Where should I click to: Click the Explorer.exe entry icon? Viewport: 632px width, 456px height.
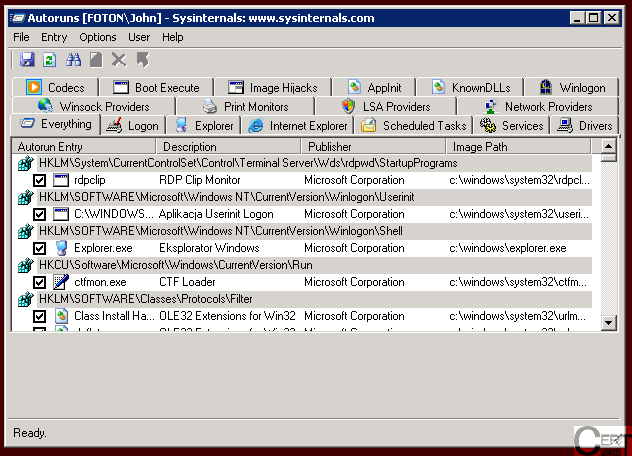click(x=61, y=248)
